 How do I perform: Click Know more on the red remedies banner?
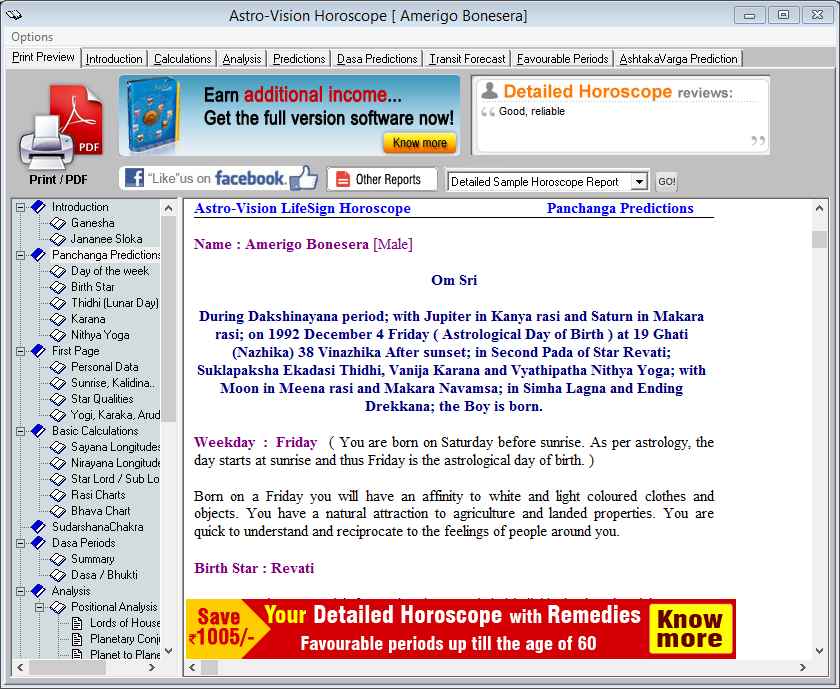tap(690, 629)
